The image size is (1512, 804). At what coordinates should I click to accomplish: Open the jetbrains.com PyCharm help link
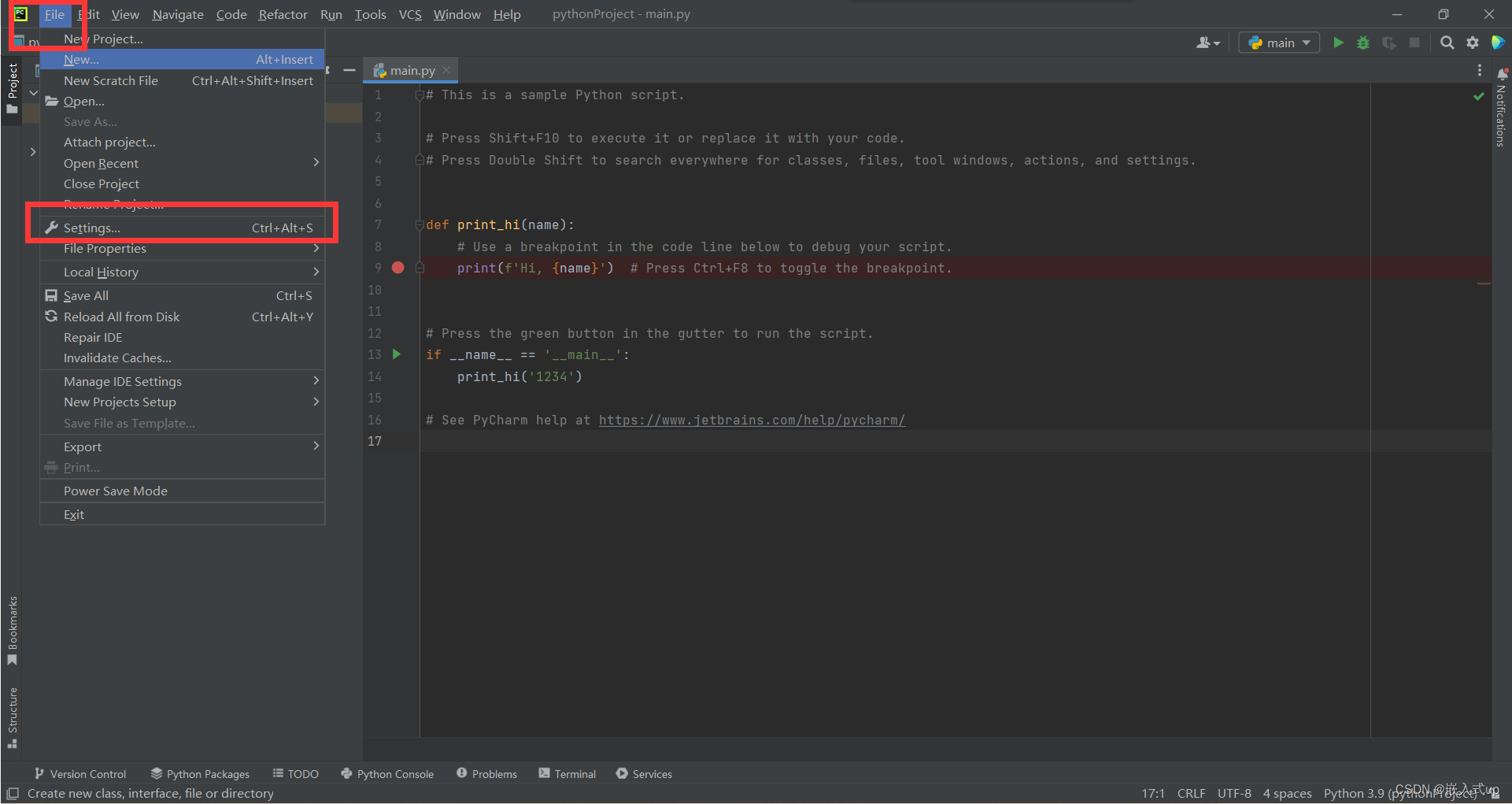pyautogui.click(x=752, y=420)
